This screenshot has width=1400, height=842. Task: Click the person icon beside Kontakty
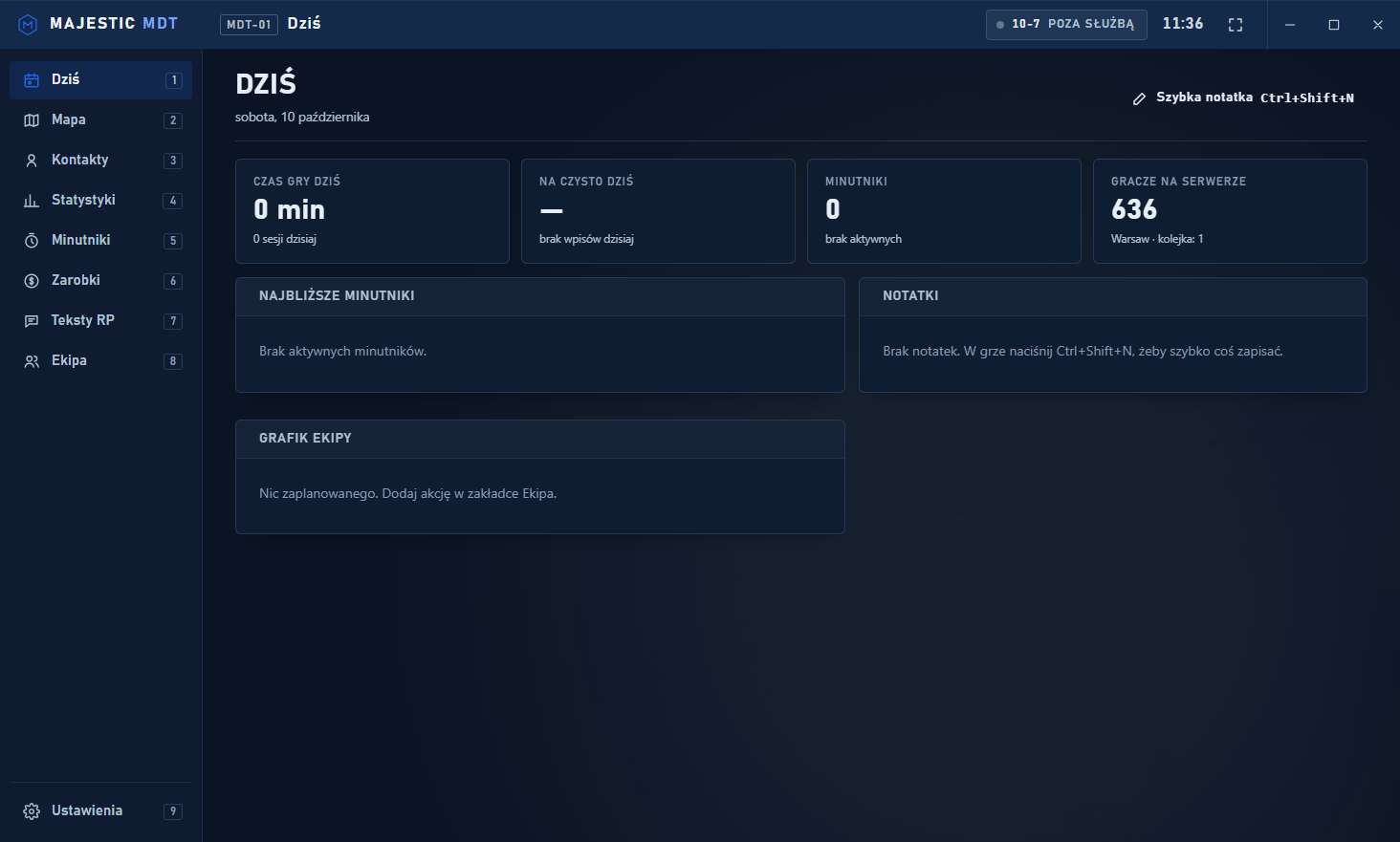tap(32, 161)
